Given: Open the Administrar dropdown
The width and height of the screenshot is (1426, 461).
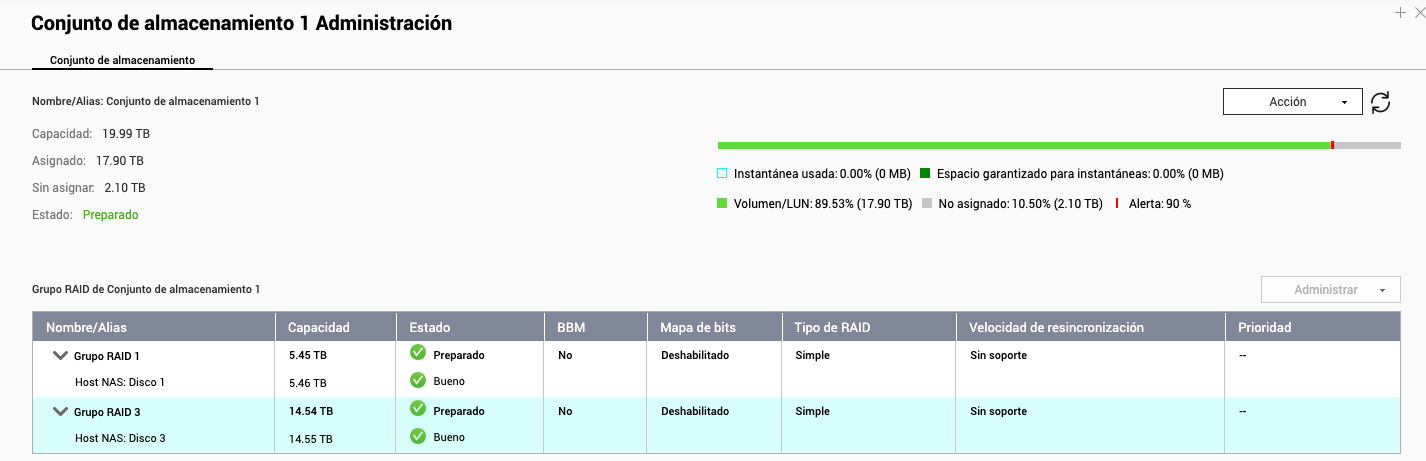Looking at the screenshot, I should [x=1329, y=290].
